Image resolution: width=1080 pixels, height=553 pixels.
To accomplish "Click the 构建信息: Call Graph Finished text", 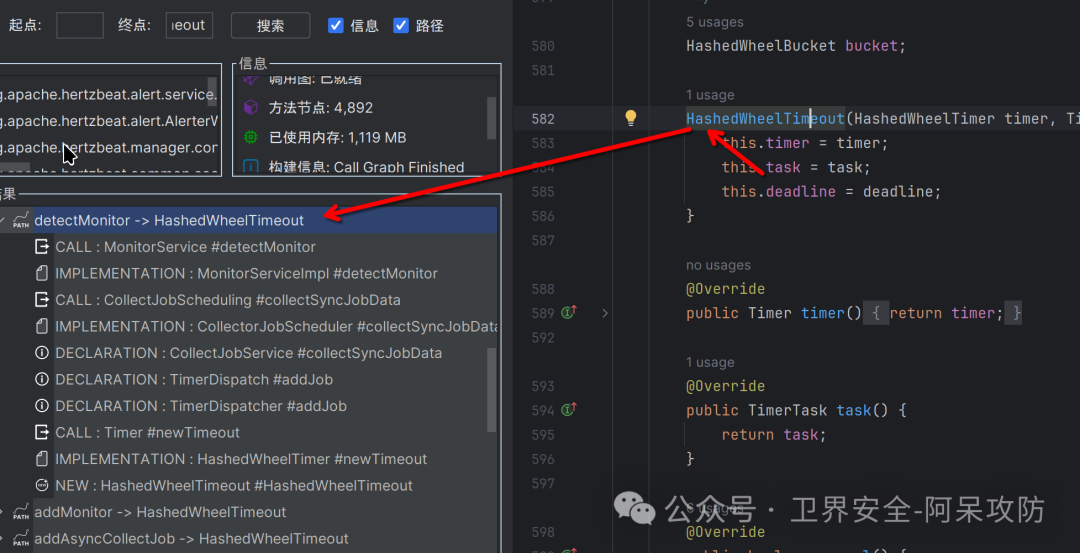I will (366, 167).
